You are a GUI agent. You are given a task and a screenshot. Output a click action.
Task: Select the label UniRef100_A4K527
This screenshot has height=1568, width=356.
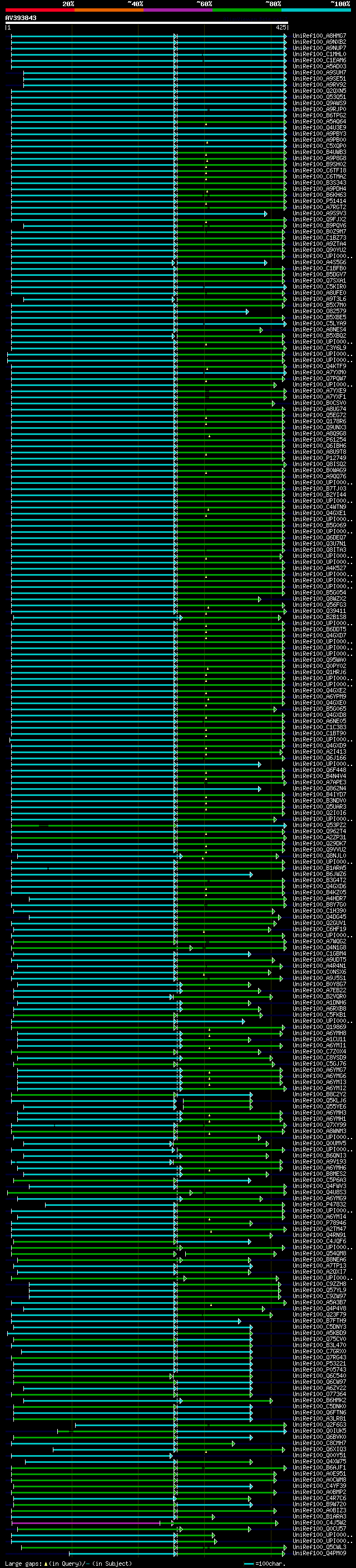click(x=319, y=568)
